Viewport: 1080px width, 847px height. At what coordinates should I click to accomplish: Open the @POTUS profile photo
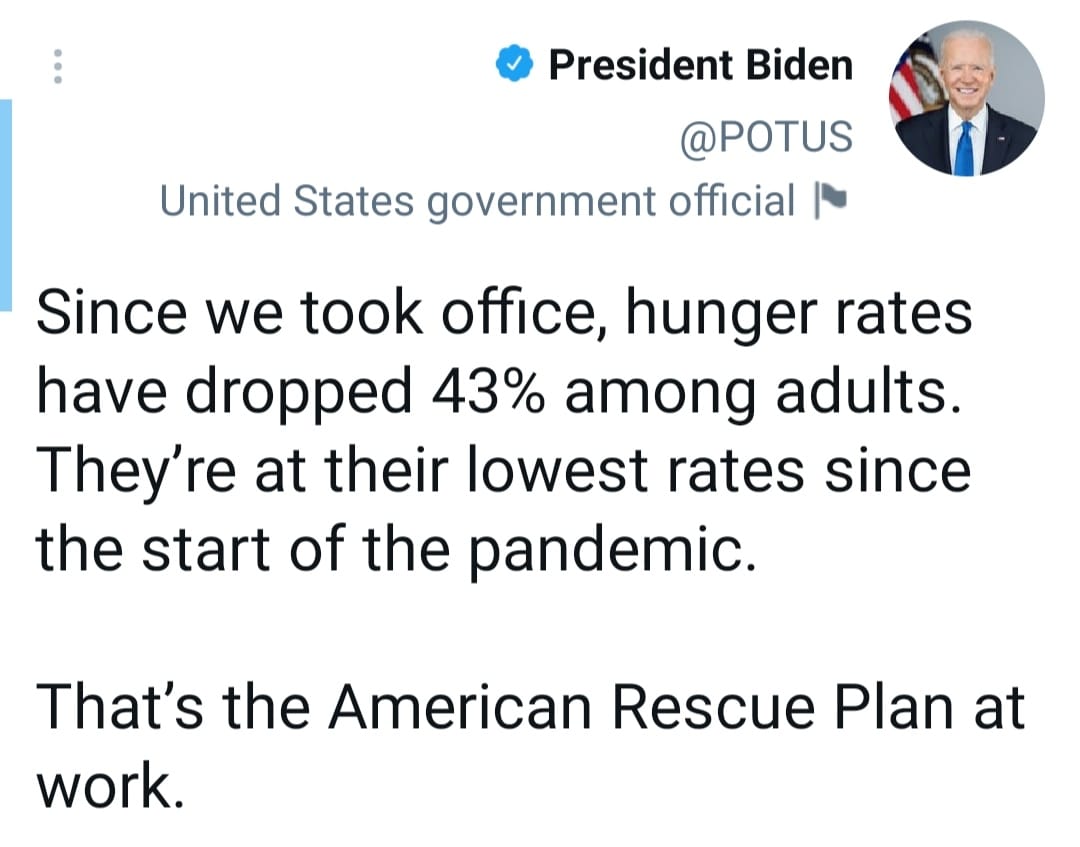(966, 98)
